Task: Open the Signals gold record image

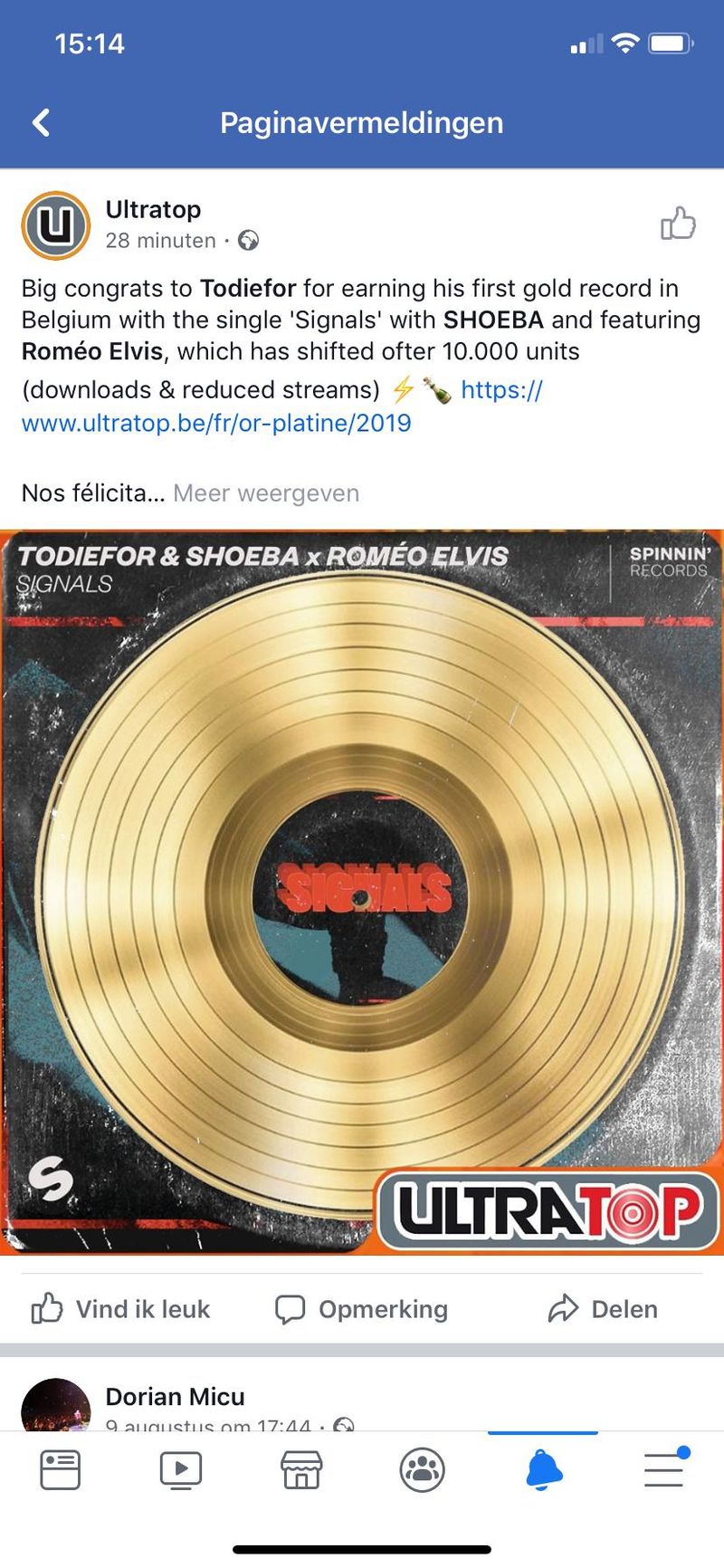Action: click(x=362, y=892)
